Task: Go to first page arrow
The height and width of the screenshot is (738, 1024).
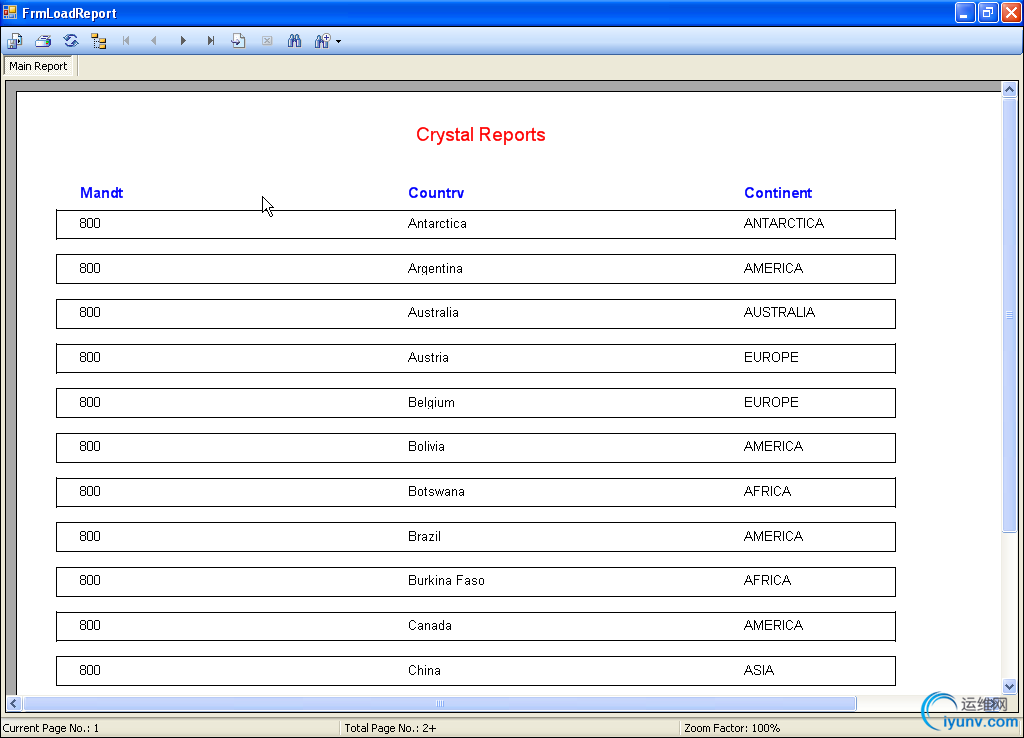Action: tap(127, 41)
